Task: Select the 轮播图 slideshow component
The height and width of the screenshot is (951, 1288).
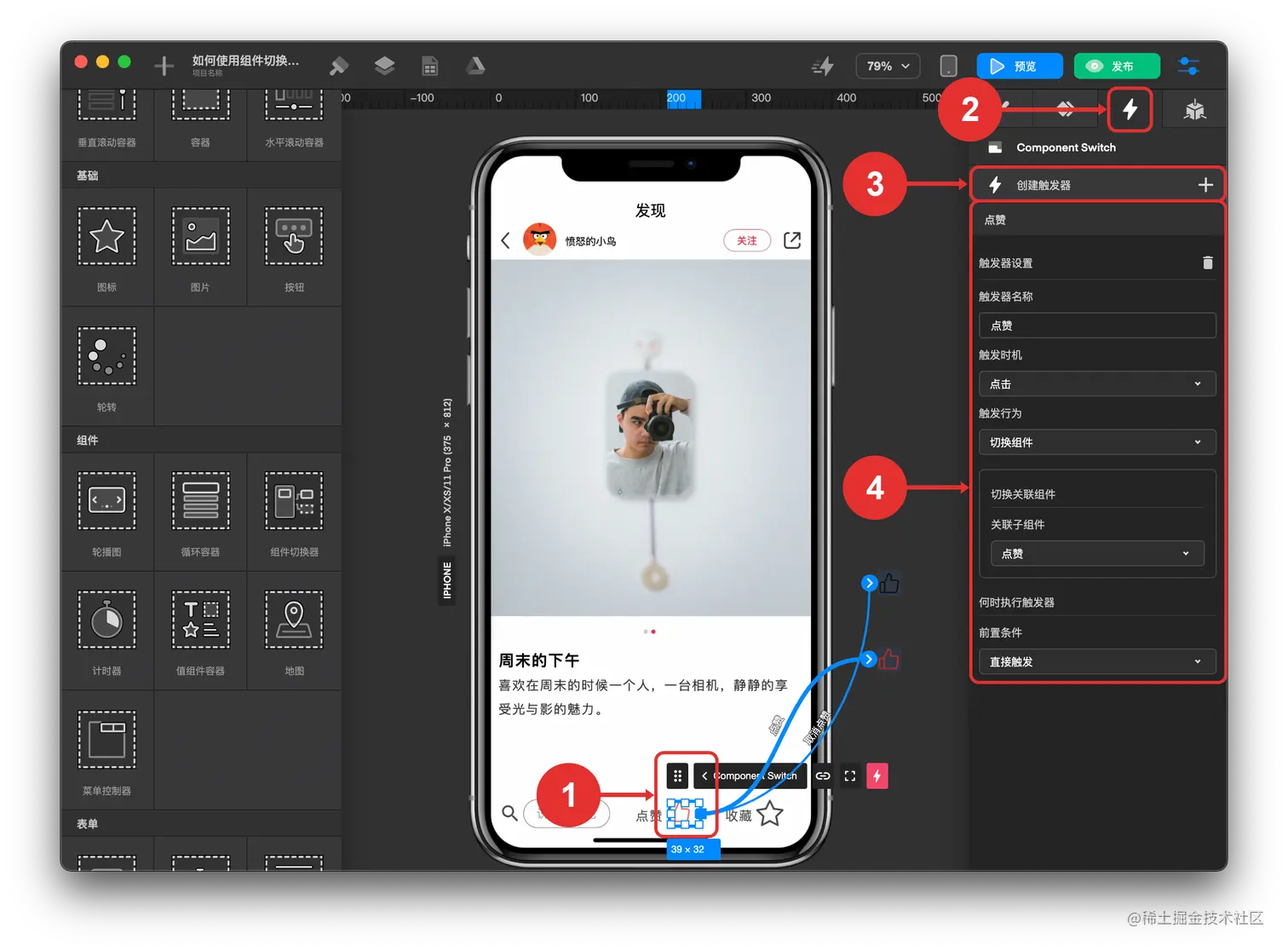Action: 106,512
